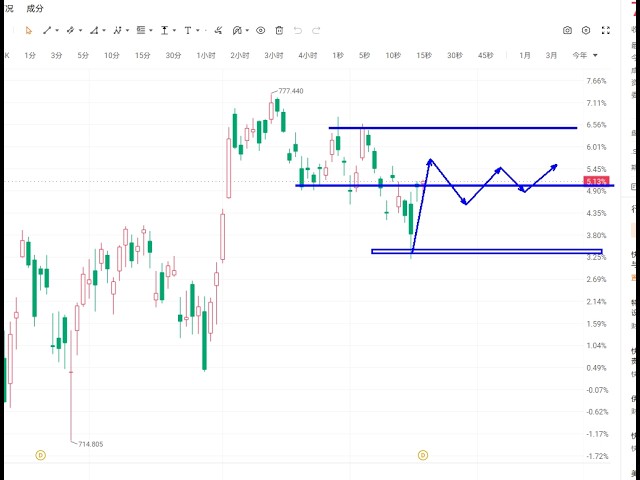Switch to 5秒 timeframe

coord(364,56)
